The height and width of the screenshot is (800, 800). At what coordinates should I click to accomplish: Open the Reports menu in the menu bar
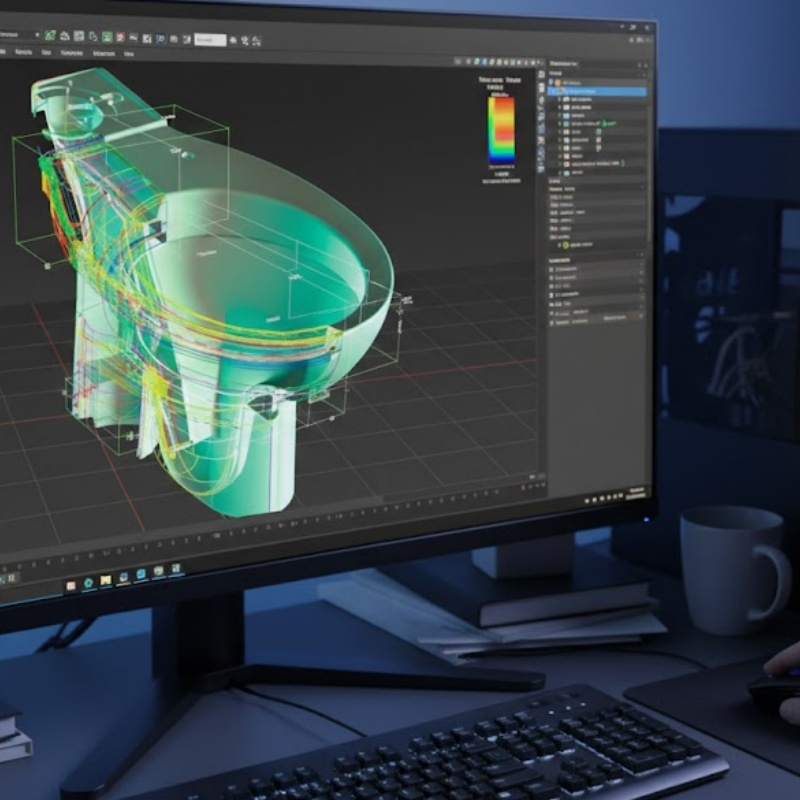point(23,51)
